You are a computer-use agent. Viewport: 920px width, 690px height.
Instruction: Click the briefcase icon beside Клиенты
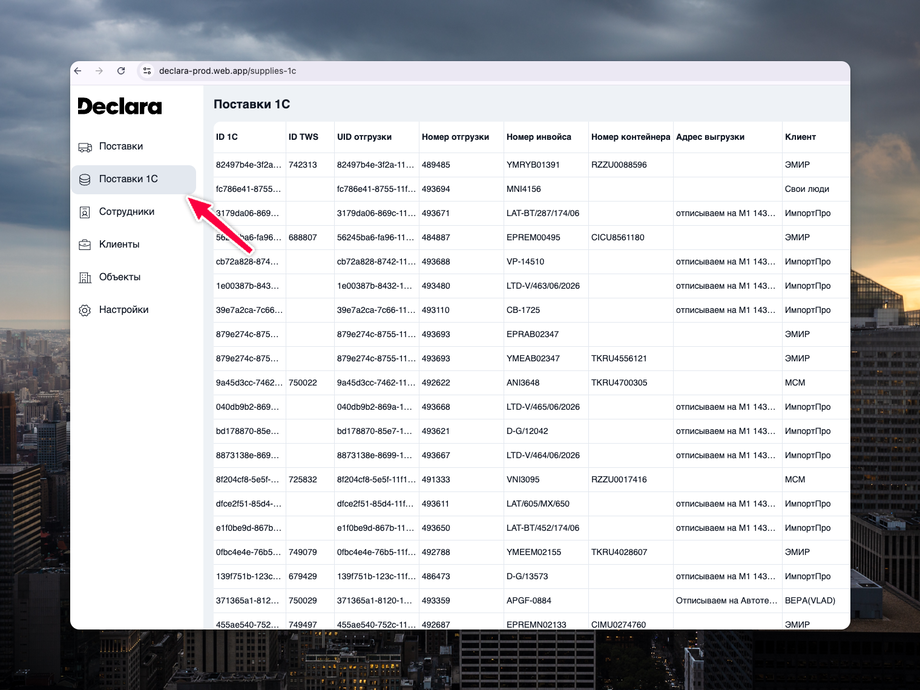85,245
